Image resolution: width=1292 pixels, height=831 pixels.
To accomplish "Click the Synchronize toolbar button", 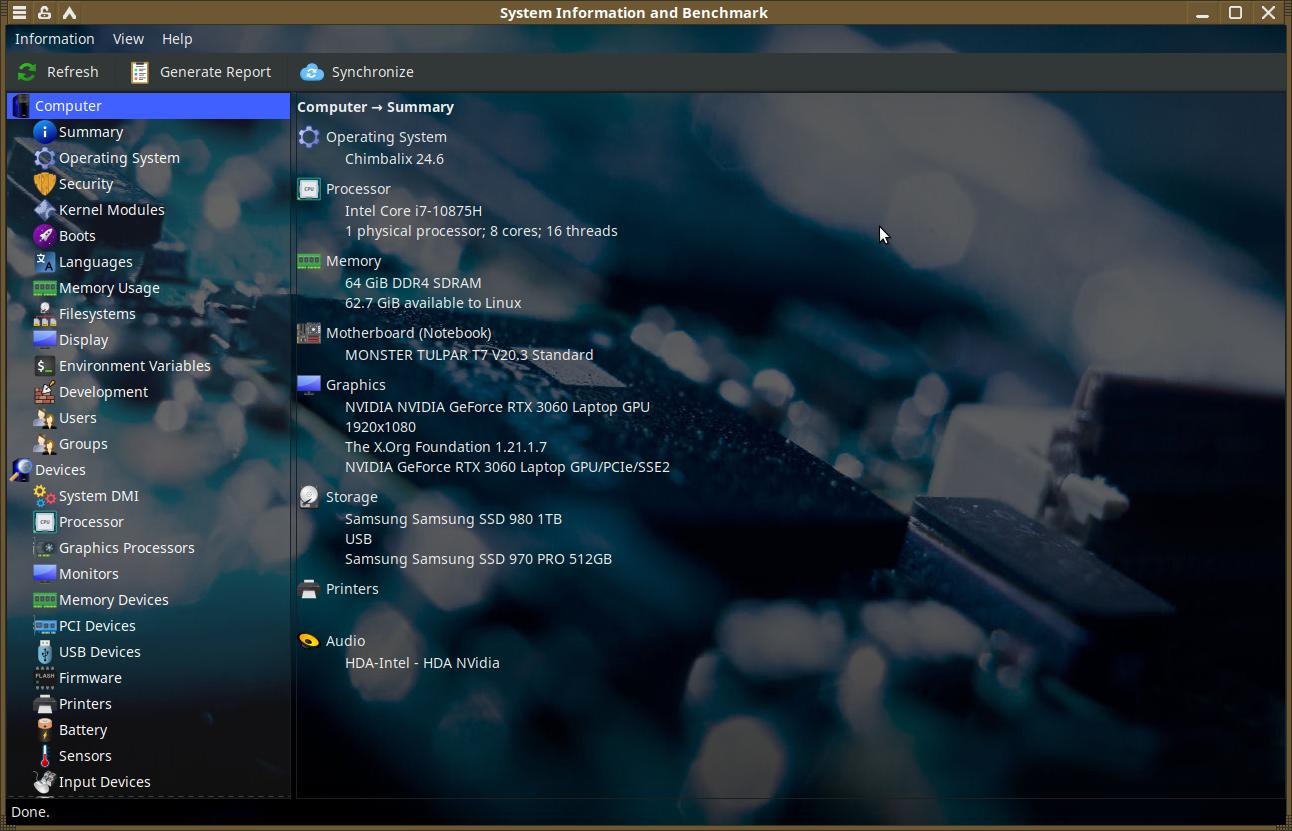I will tap(357, 72).
